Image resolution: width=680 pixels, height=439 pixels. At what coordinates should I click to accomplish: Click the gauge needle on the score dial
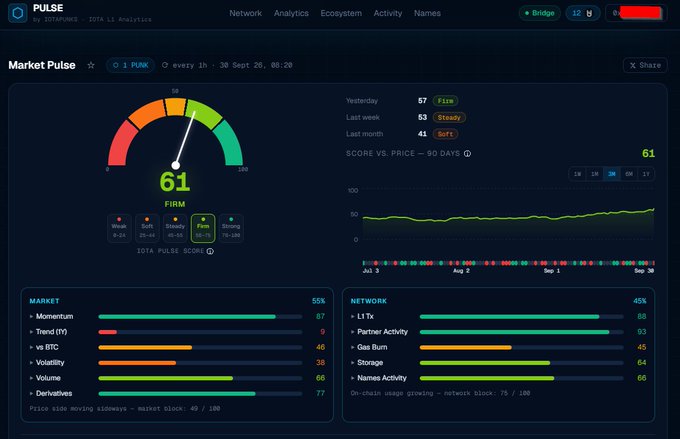pyautogui.click(x=185, y=139)
